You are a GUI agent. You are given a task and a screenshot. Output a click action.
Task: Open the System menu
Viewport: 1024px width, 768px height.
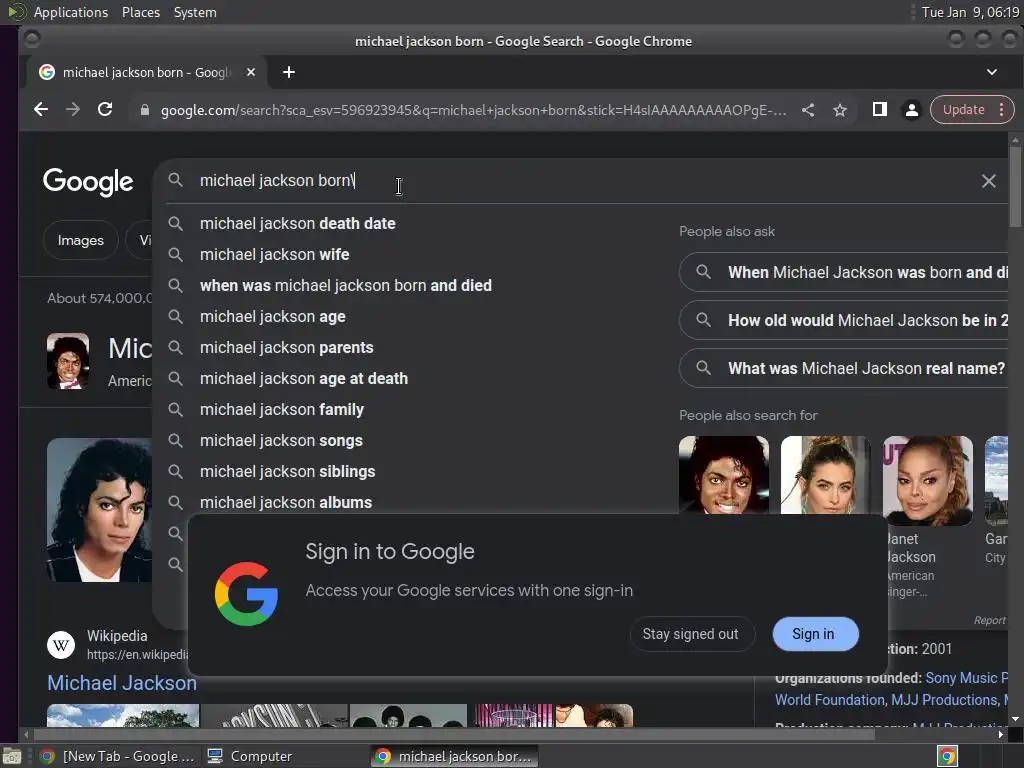pyautogui.click(x=195, y=12)
